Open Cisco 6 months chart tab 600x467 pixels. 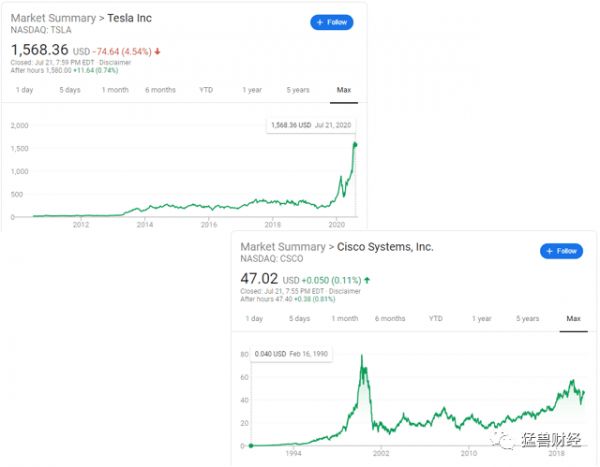click(391, 319)
